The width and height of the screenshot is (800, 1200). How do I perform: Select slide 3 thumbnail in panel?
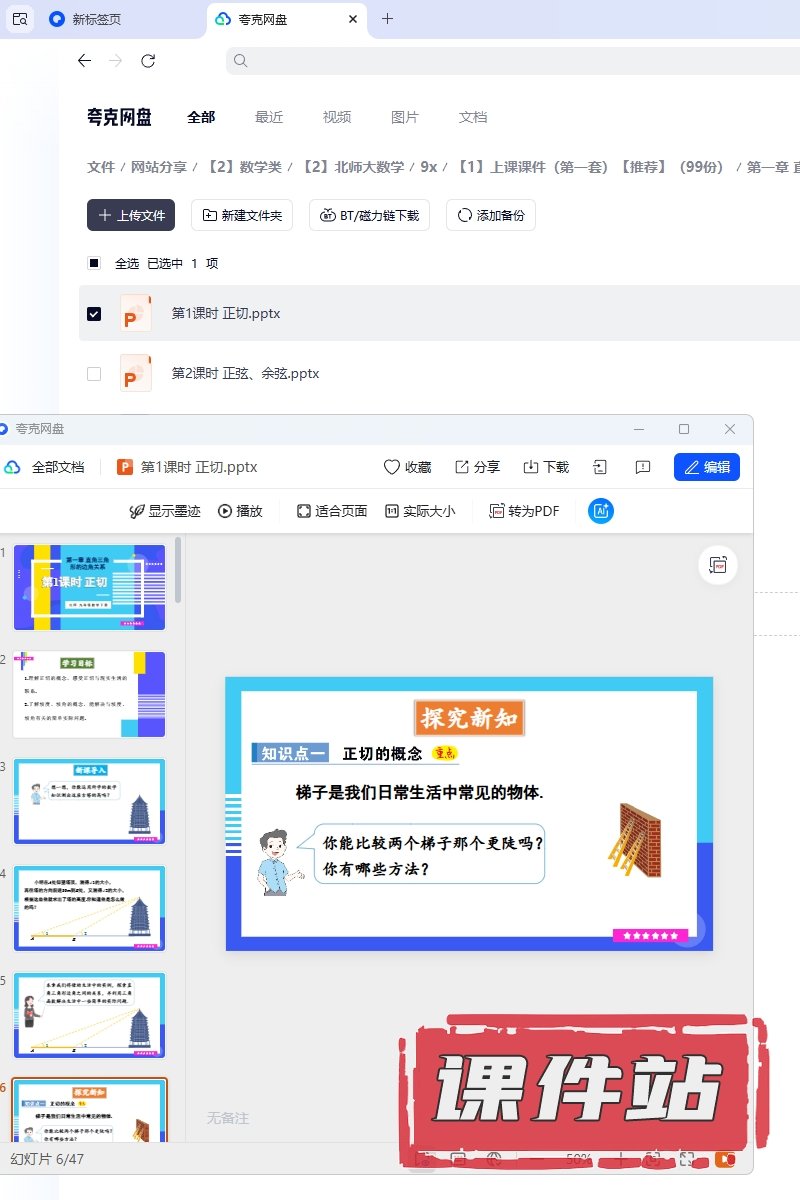pyautogui.click(x=89, y=801)
